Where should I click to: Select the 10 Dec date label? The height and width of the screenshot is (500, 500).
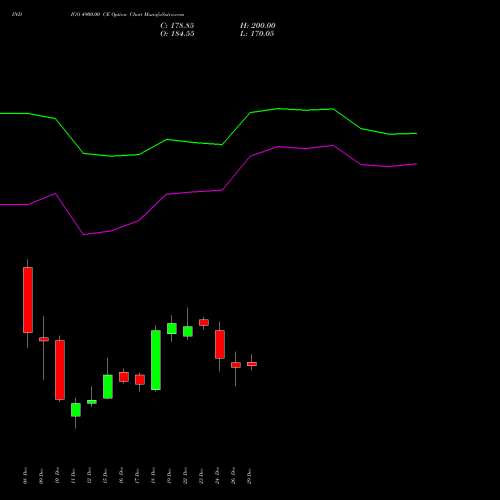58,476
